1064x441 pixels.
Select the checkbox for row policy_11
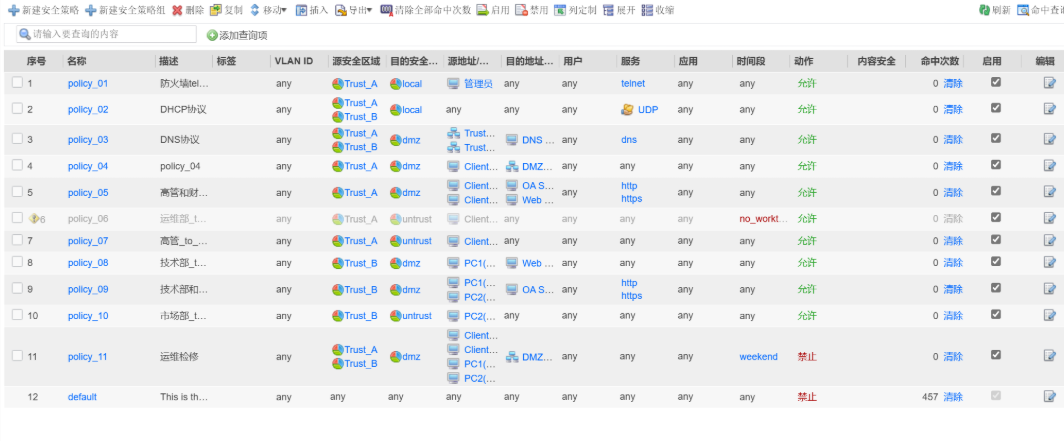[x=17, y=356]
